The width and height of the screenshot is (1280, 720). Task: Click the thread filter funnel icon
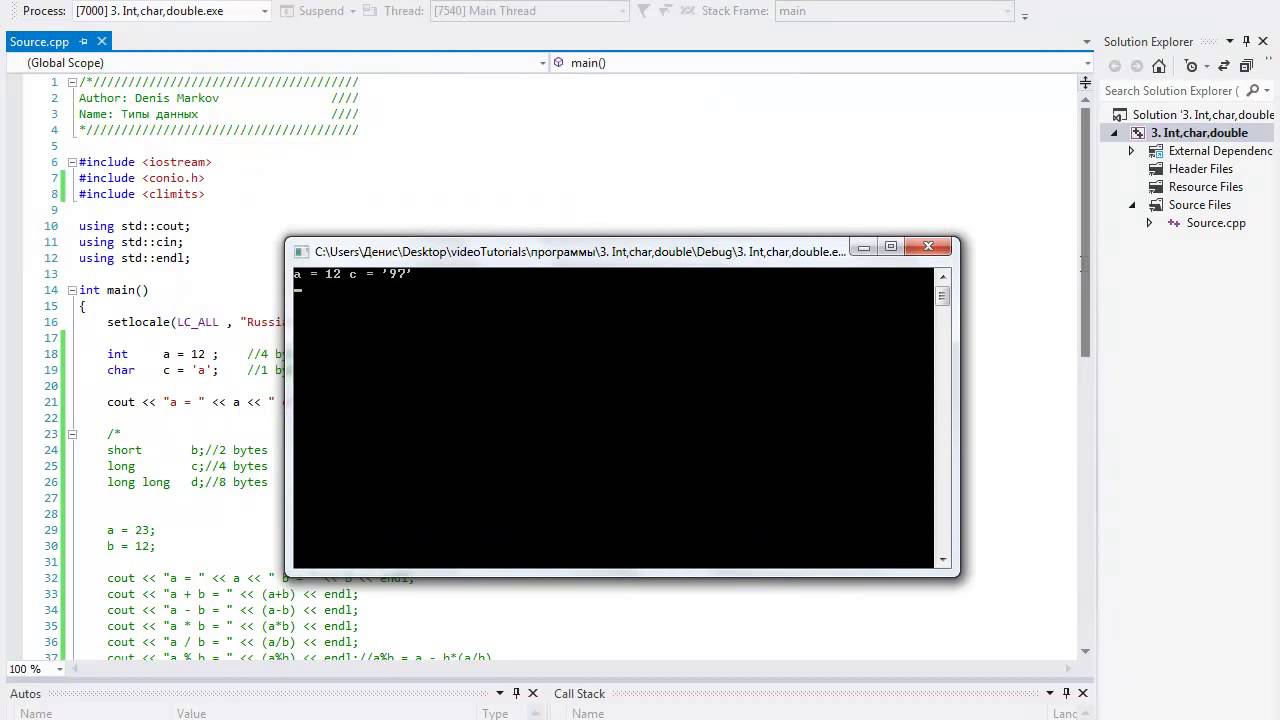click(x=644, y=11)
